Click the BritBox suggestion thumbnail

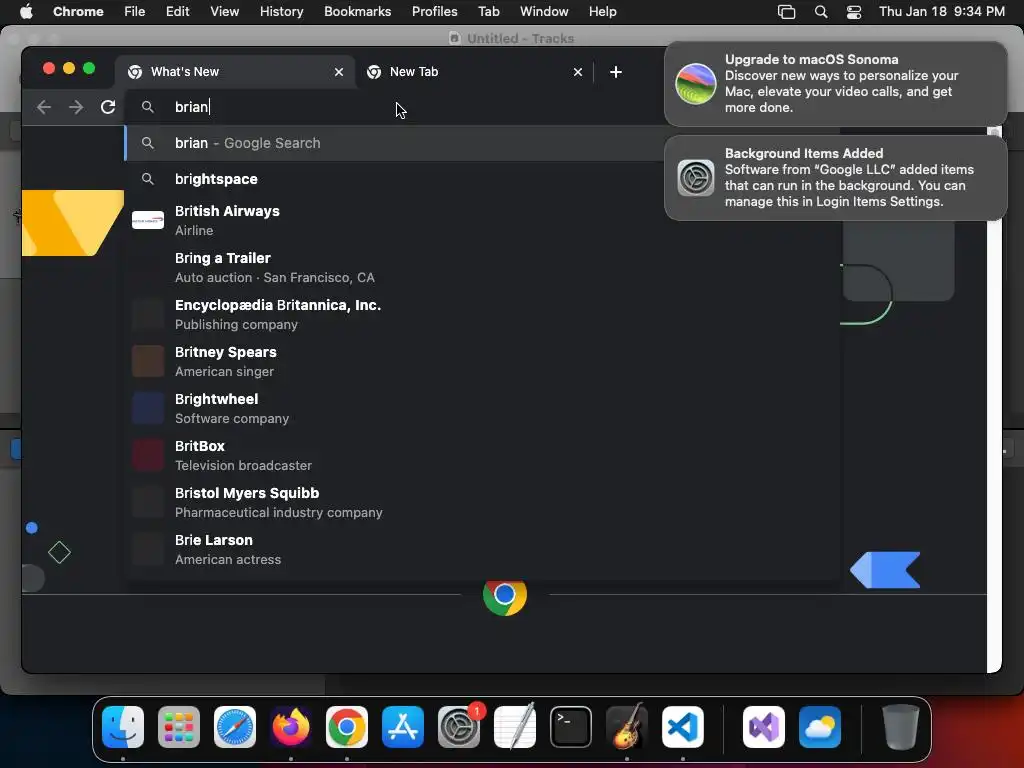point(148,455)
